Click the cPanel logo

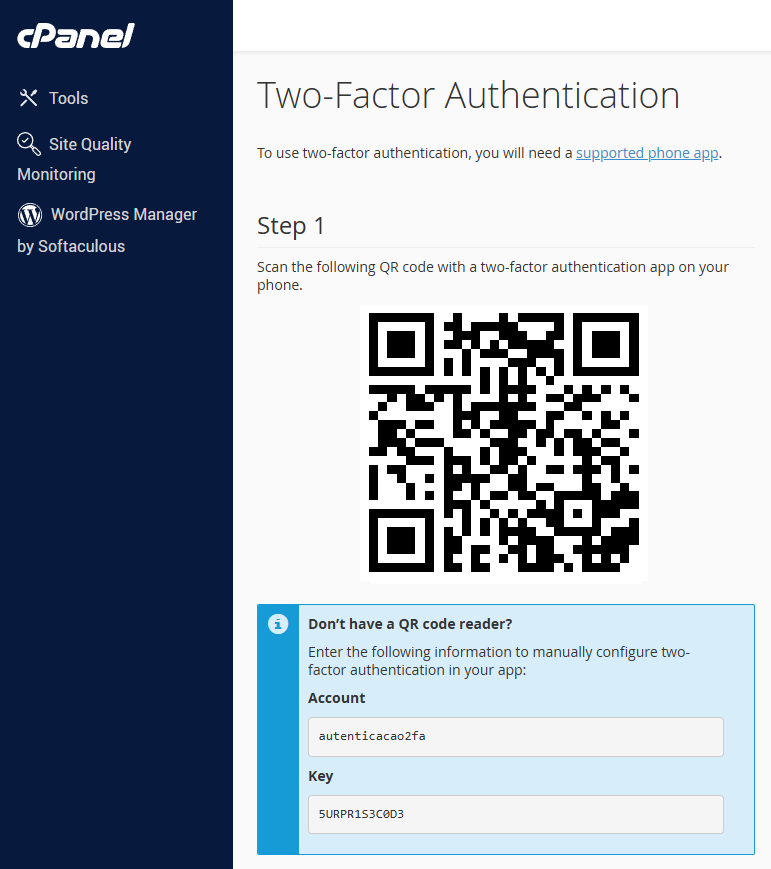coord(76,36)
